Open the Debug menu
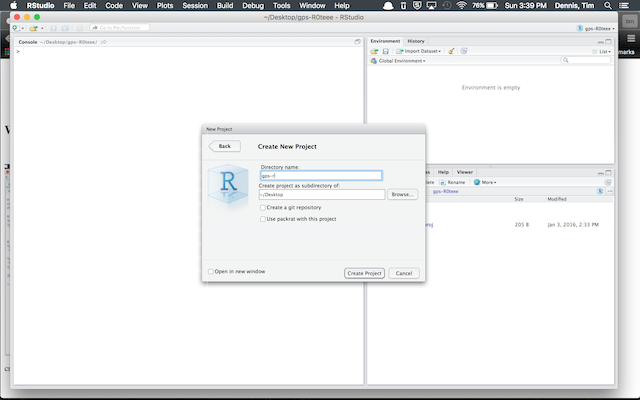Image resolution: width=640 pixels, height=400 pixels. [253, 6]
